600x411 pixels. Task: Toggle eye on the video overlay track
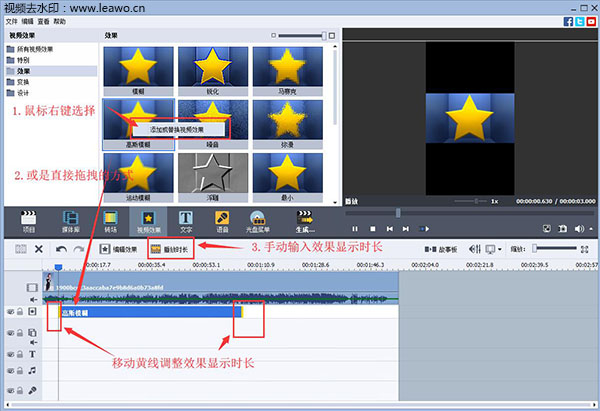(11, 333)
